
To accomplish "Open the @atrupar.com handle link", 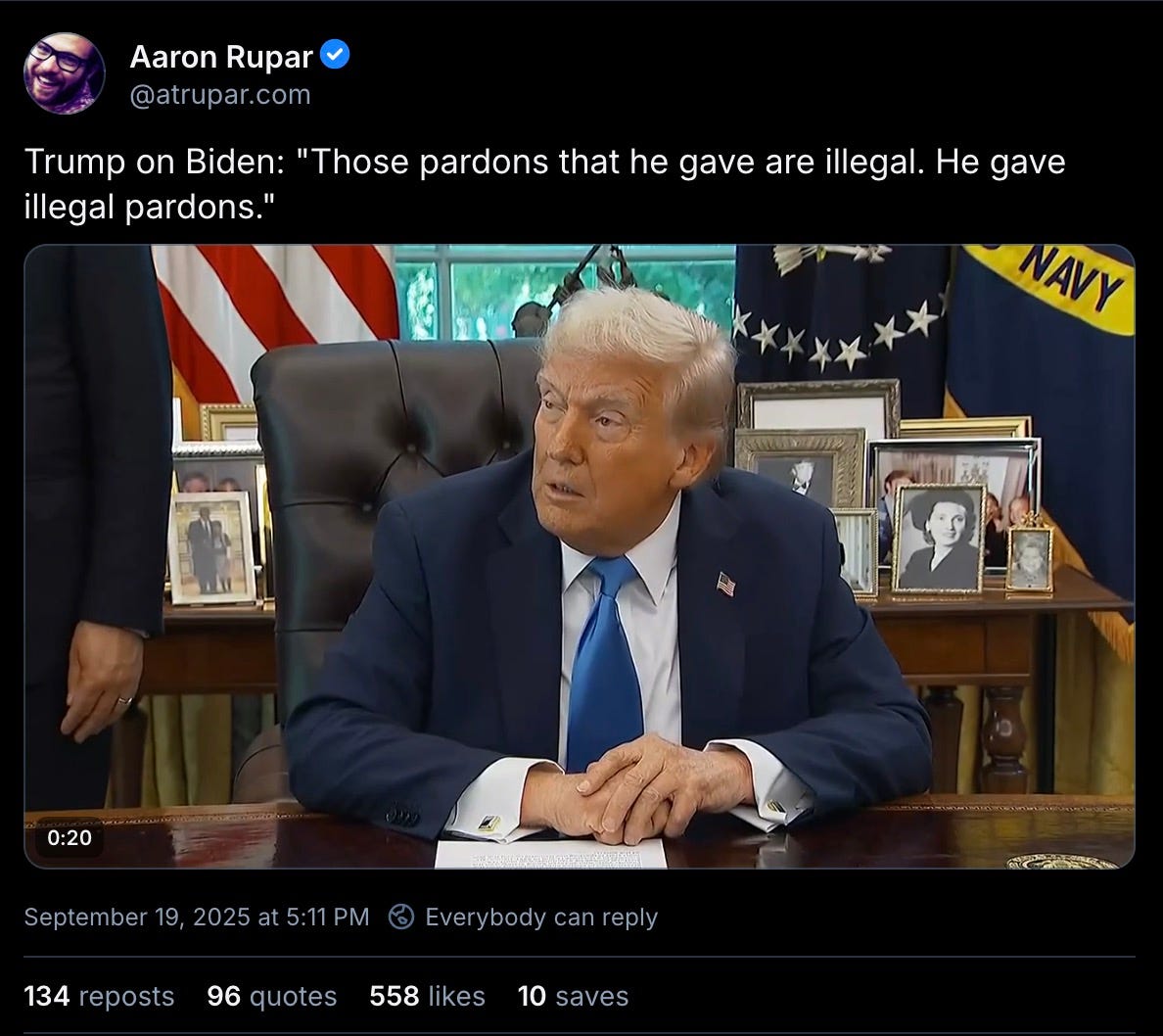I will [x=220, y=94].
